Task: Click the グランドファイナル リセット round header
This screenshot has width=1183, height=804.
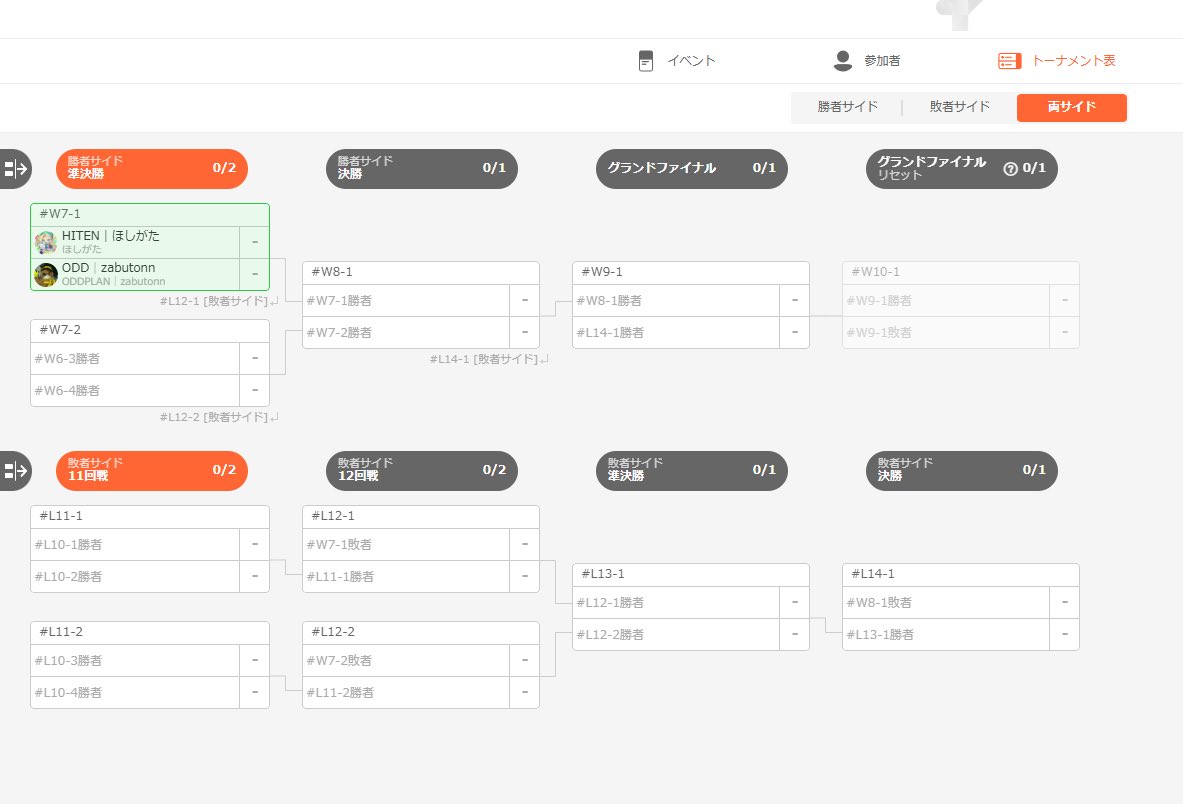Action: click(962, 169)
